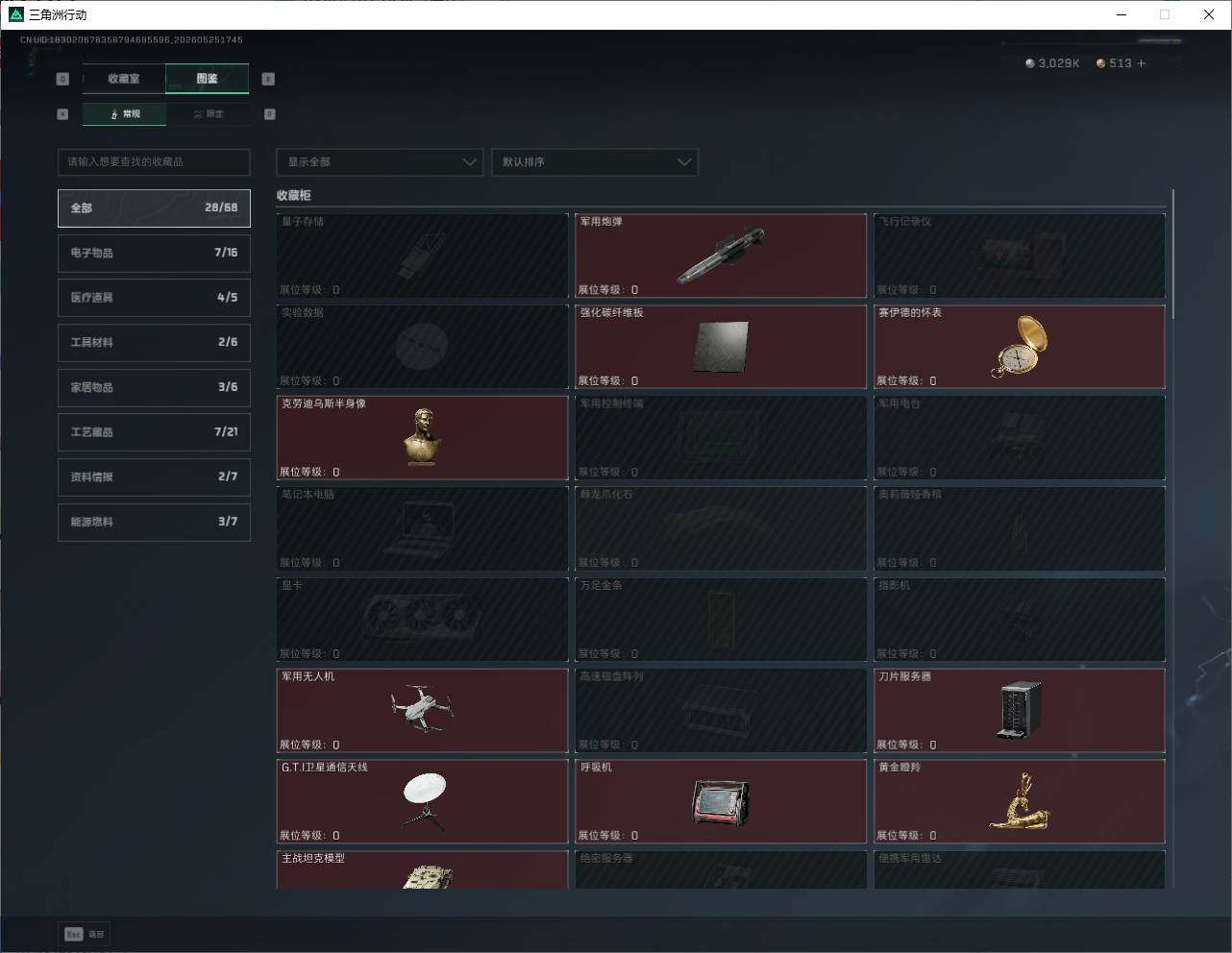Select the locked 军用控制终端 terminal
Image resolution: width=1232 pixels, height=953 pixels.
tap(721, 438)
